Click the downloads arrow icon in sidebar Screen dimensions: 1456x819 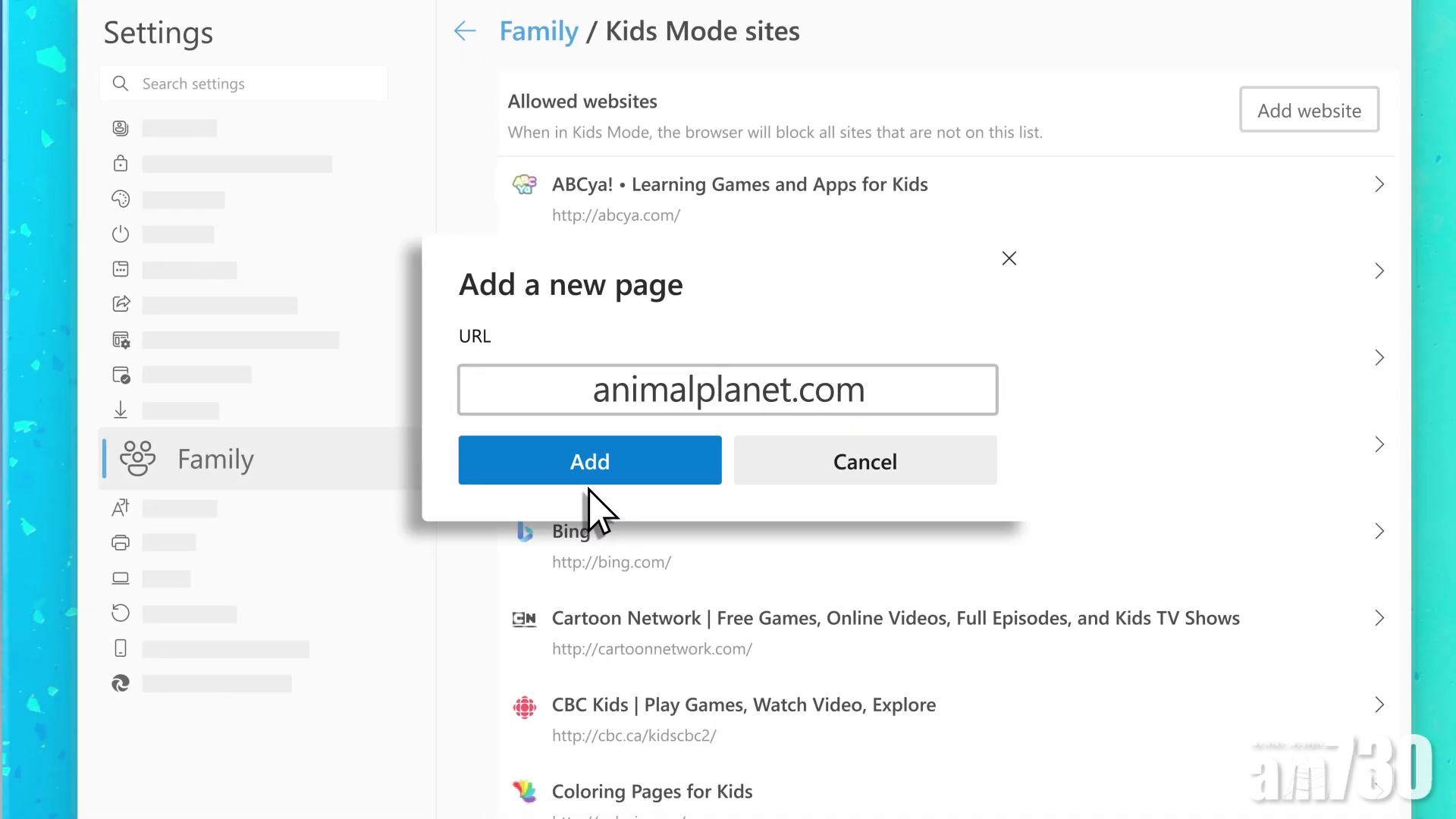coord(121,410)
